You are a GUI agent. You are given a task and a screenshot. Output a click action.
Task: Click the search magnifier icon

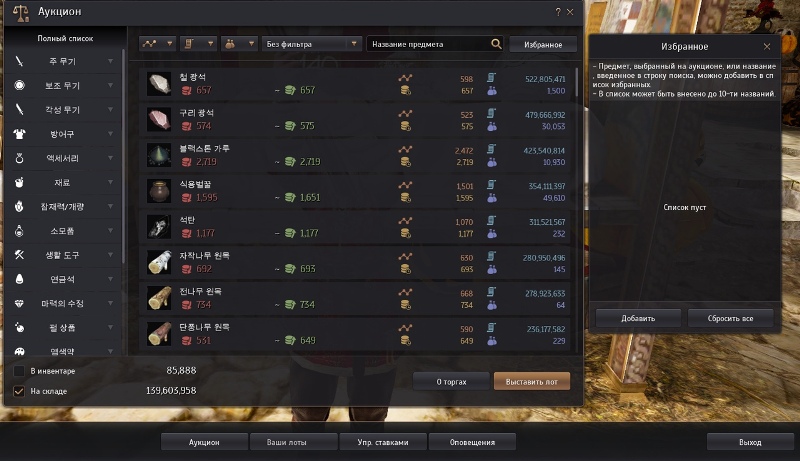tap(496, 44)
